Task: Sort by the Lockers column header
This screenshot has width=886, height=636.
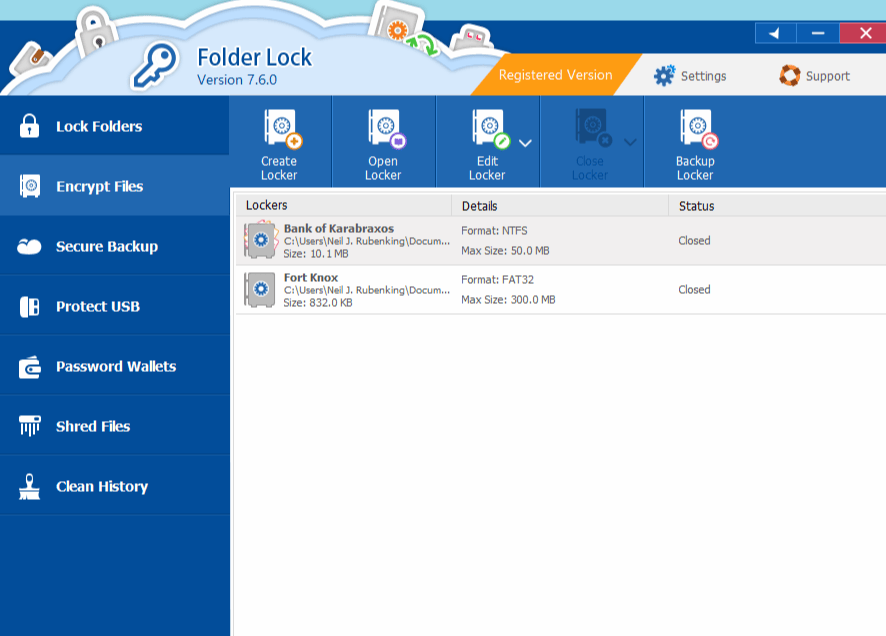Action: pyautogui.click(x=344, y=206)
